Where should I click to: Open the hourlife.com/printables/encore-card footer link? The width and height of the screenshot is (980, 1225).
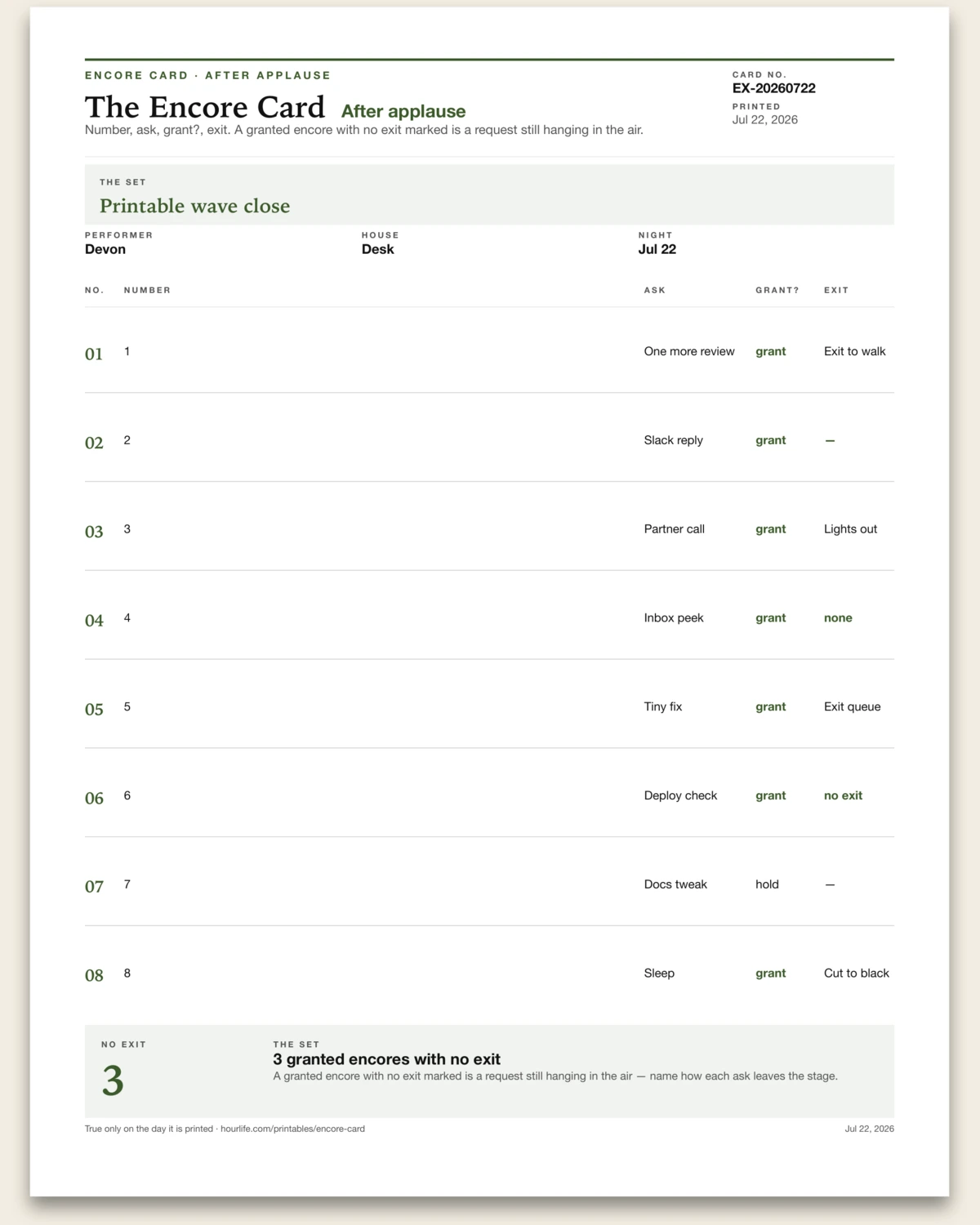click(292, 1129)
